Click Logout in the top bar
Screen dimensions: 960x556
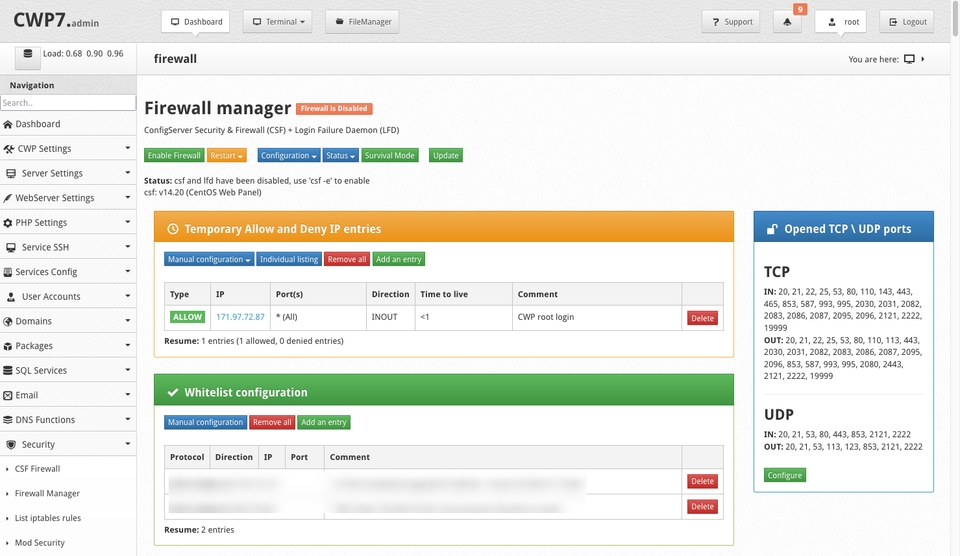(907, 21)
